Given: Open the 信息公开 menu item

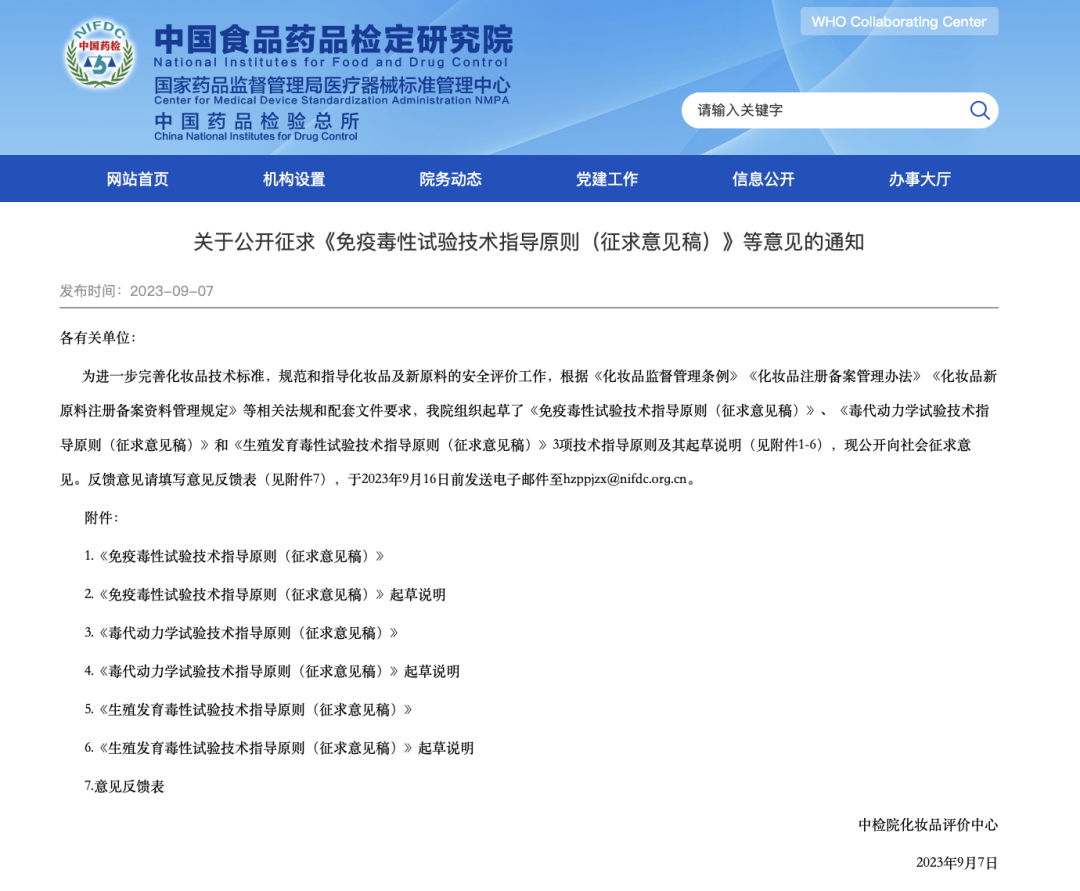Looking at the screenshot, I should 763,179.
